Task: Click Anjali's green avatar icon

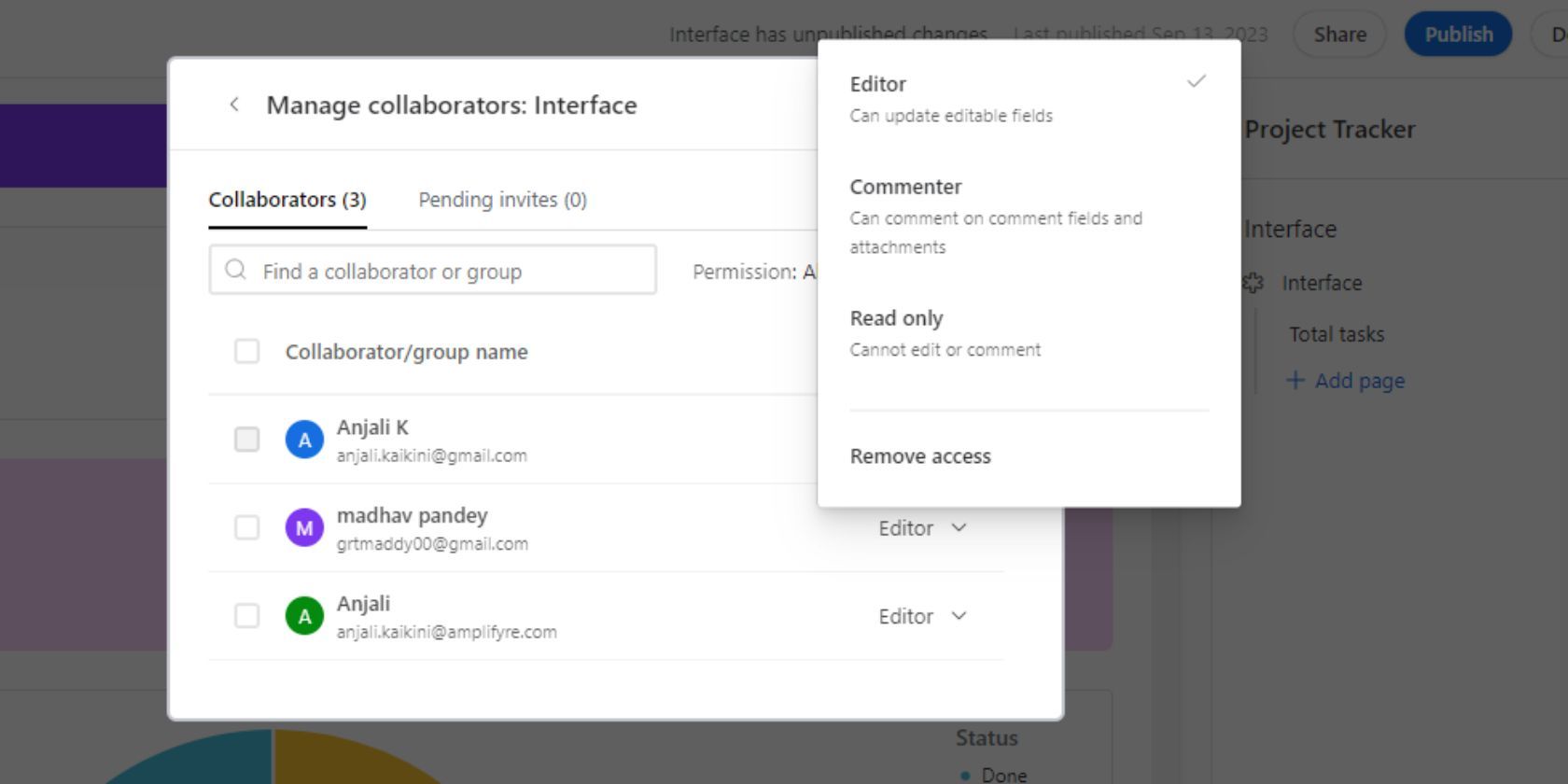Action: click(x=304, y=616)
